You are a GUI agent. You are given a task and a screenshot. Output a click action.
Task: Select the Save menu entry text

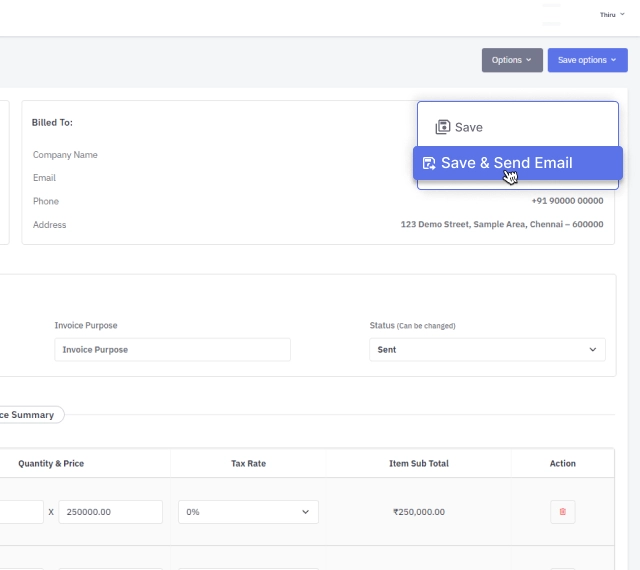pyautogui.click(x=468, y=127)
